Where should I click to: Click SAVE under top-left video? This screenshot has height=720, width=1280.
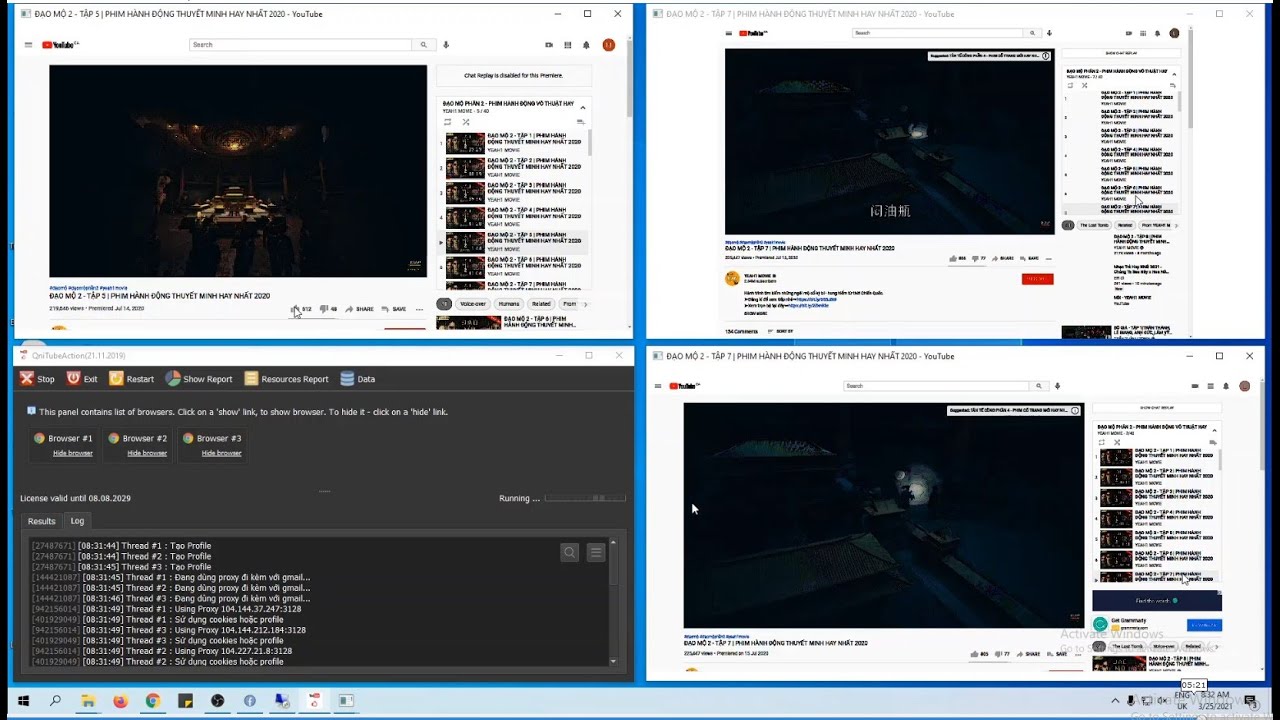[395, 309]
